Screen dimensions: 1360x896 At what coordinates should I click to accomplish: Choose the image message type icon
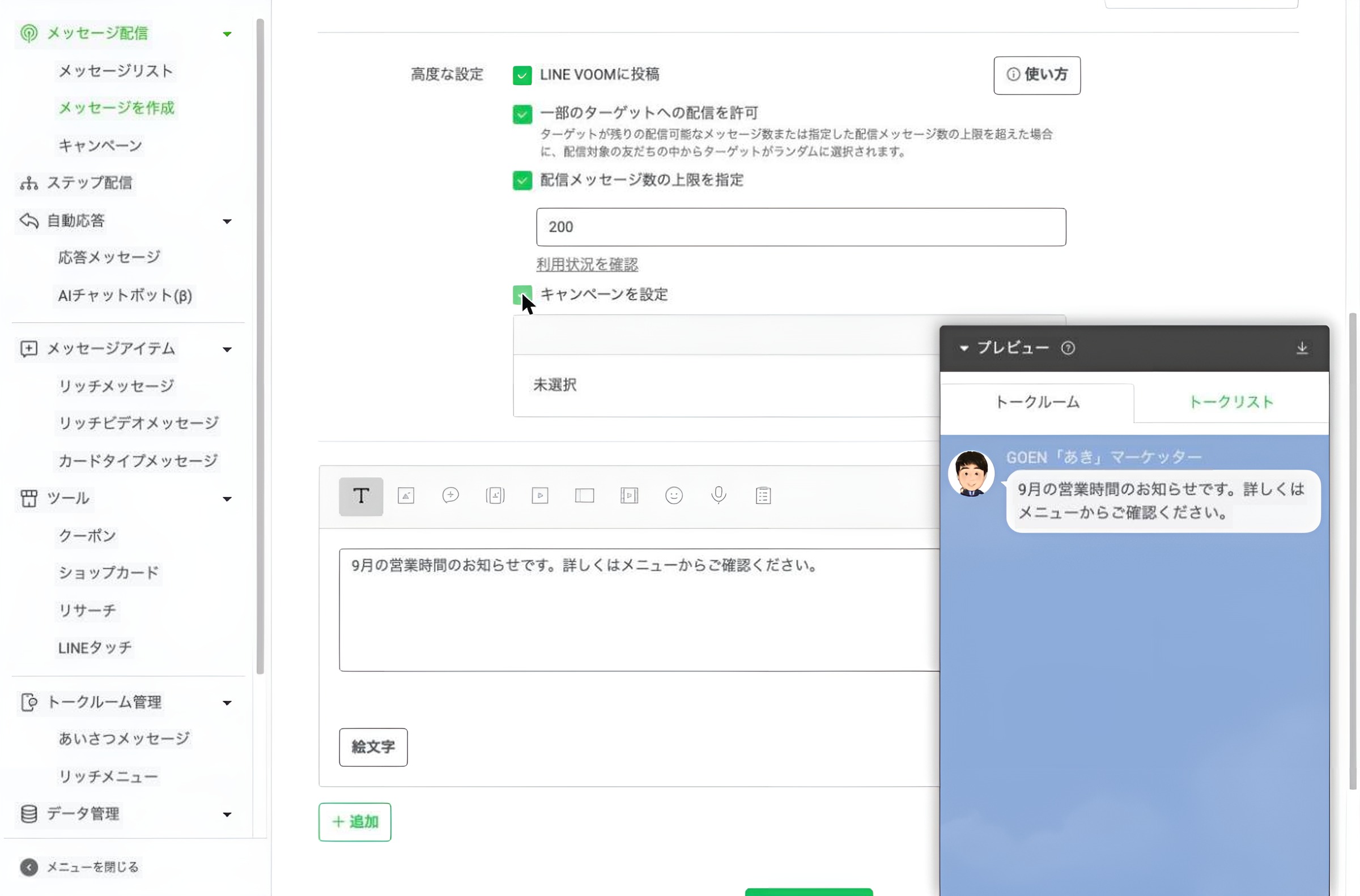pyautogui.click(x=406, y=496)
